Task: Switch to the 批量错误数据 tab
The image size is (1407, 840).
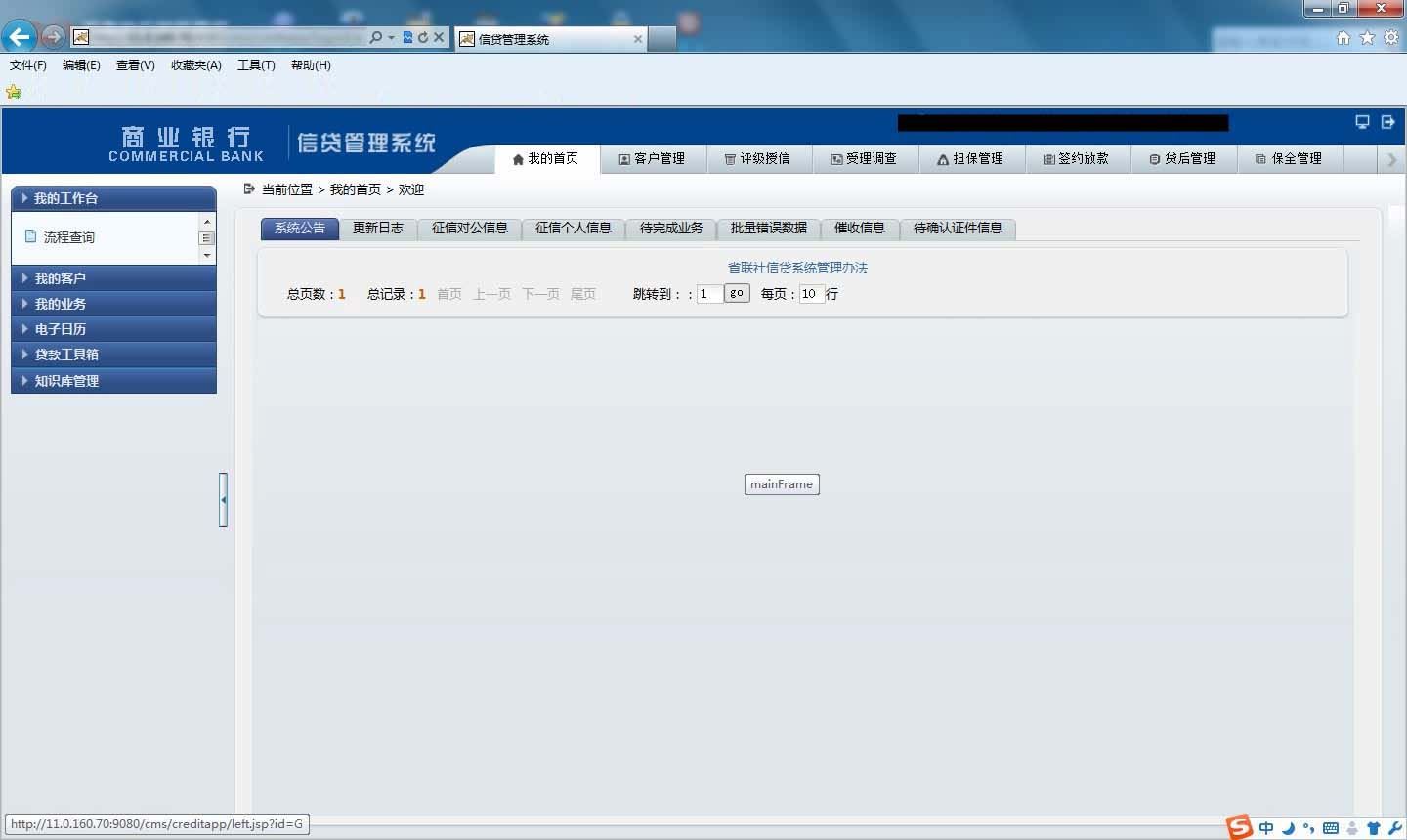Action: [769, 228]
